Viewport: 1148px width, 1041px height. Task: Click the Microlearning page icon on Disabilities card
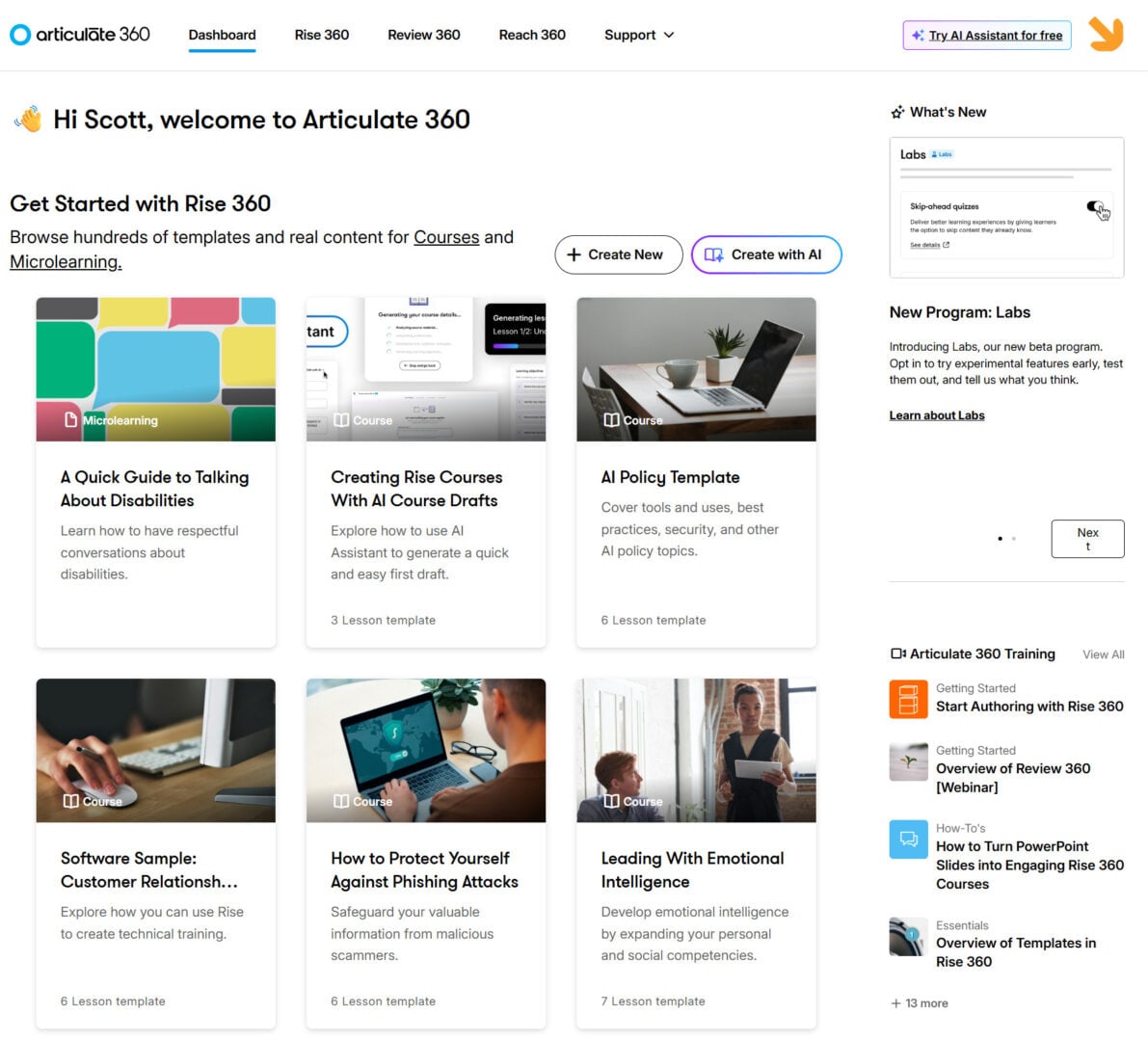click(x=71, y=420)
